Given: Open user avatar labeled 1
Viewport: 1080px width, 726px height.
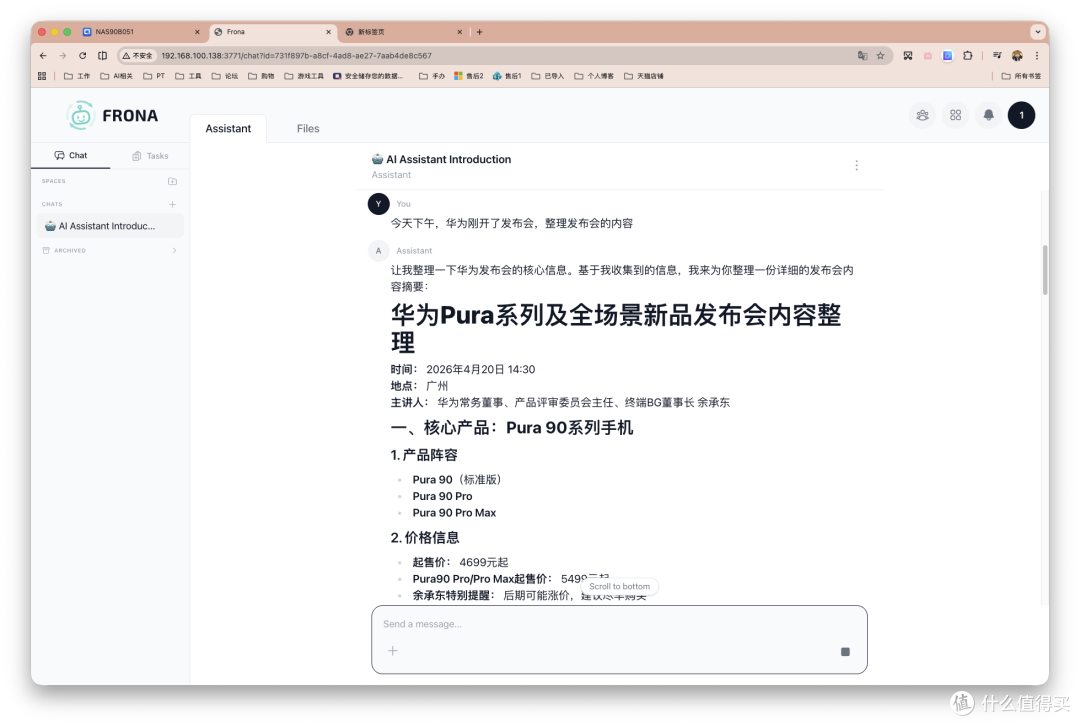Looking at the screenshot, I should pyautogui.click(x=1021, y=115).
